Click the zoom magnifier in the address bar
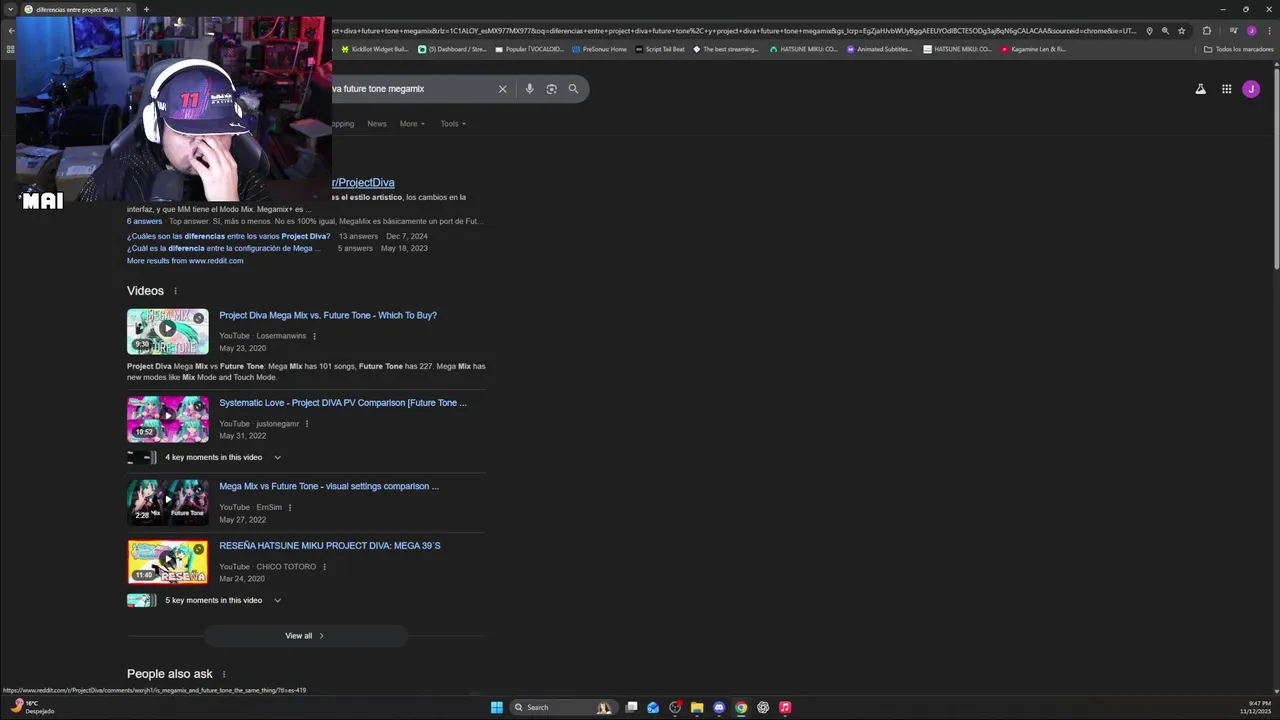 [x=1165, y=31]
